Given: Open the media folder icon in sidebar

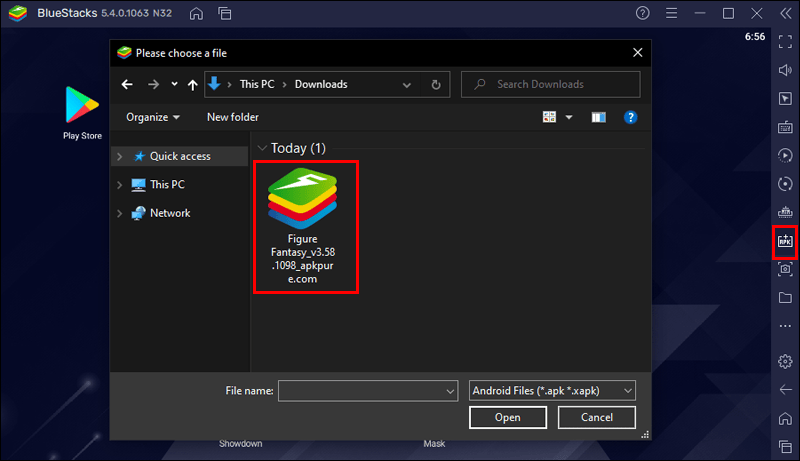Looking at the screenshot, I should point(785,297).
